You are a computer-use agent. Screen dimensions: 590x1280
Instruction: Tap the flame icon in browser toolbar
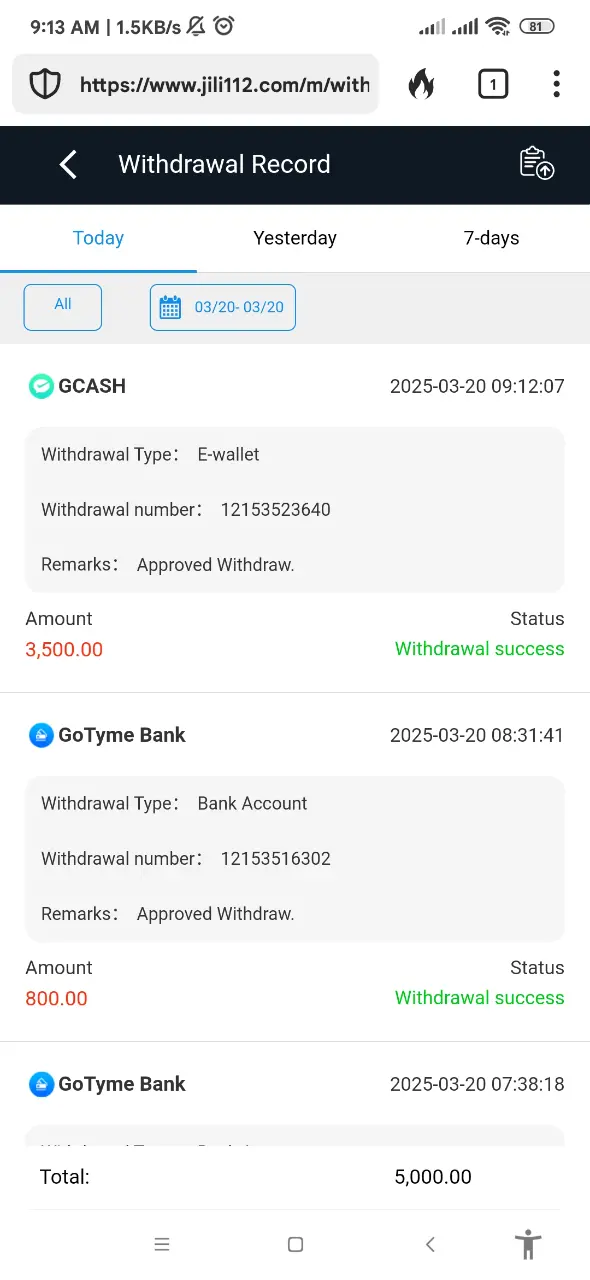[422, 85]
